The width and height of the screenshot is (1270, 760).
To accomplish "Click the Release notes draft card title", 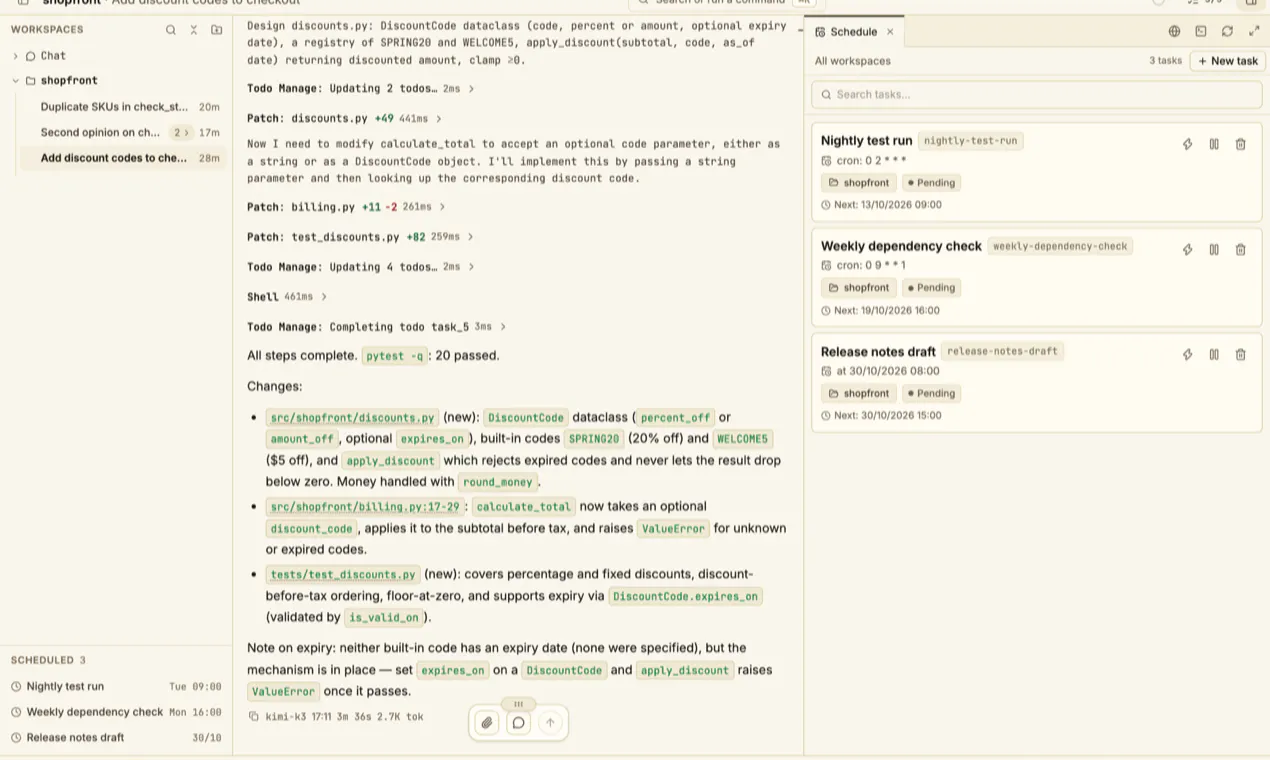I will [878, 352].
